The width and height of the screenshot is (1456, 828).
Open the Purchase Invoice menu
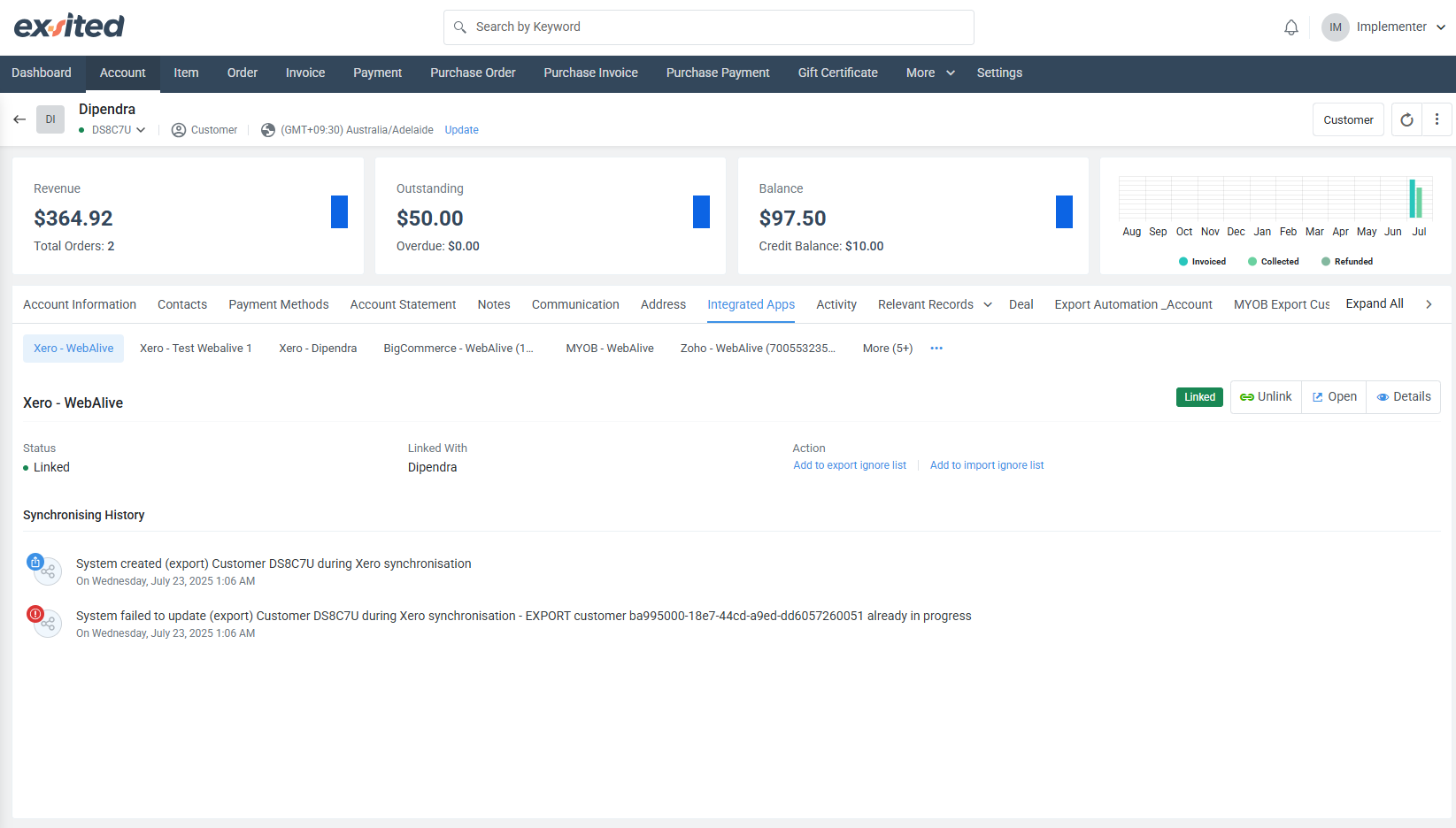590,73
